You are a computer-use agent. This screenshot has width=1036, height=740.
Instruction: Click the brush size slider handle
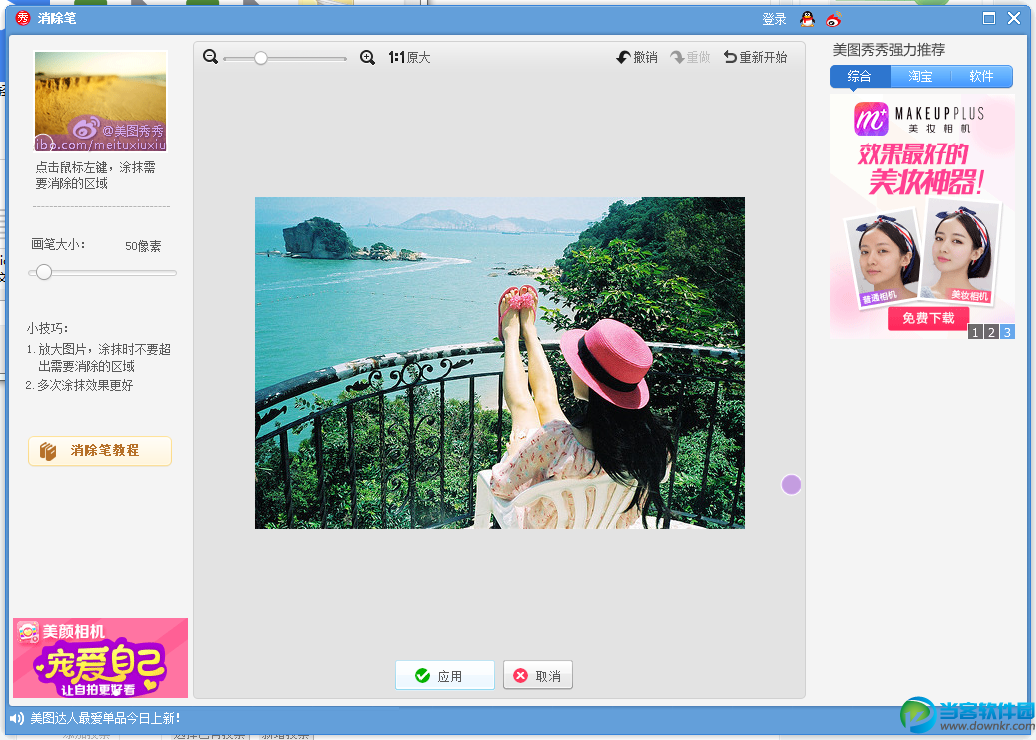tap(44, 272)
